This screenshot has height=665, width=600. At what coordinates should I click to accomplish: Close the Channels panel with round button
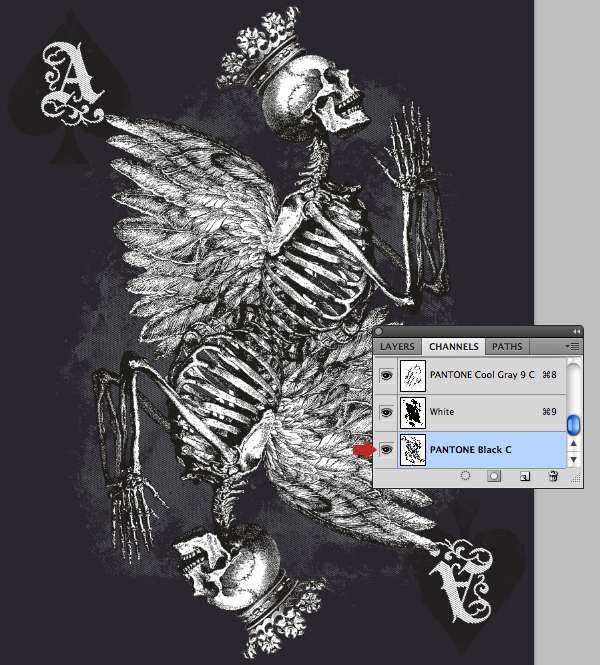point(379,332)
